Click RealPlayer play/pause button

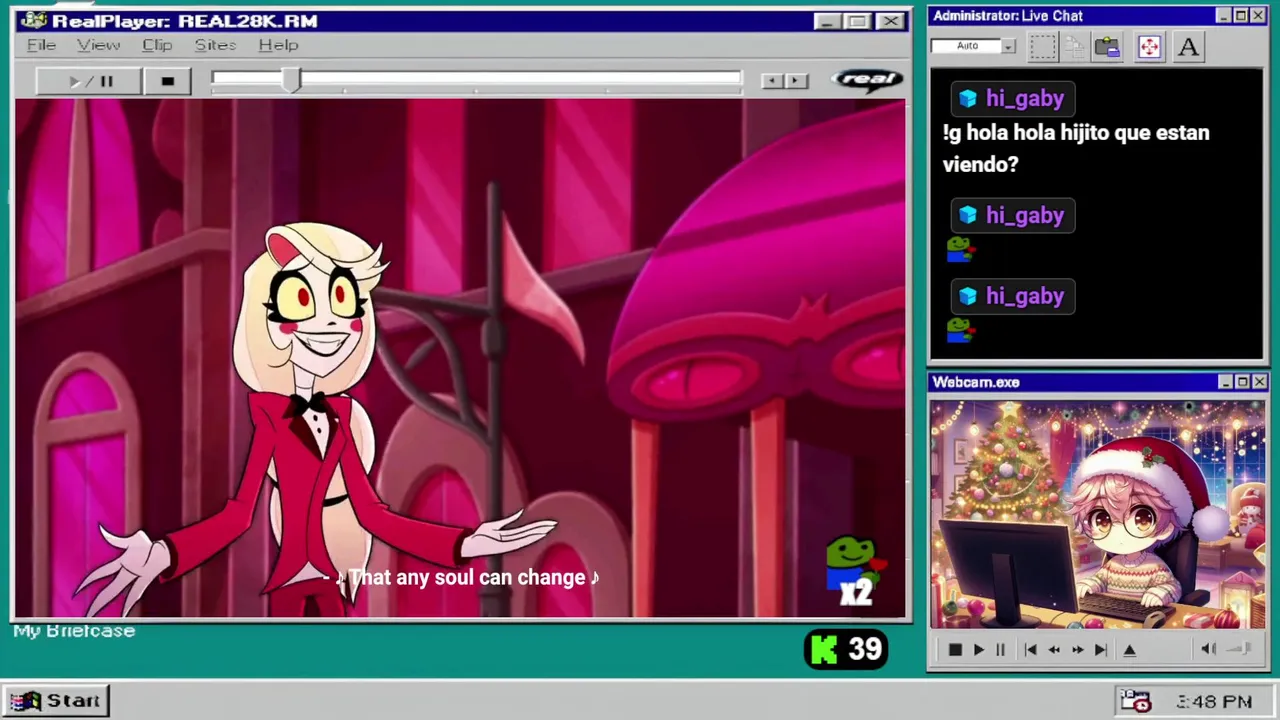click(89, 81)
